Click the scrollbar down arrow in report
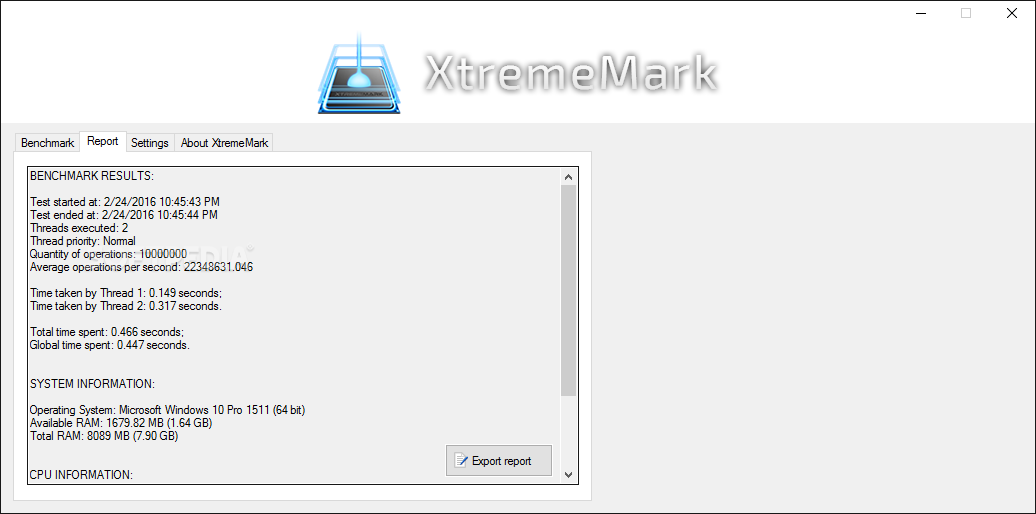This screenshot has height=514, width=1036. click(x=568, y=474)
